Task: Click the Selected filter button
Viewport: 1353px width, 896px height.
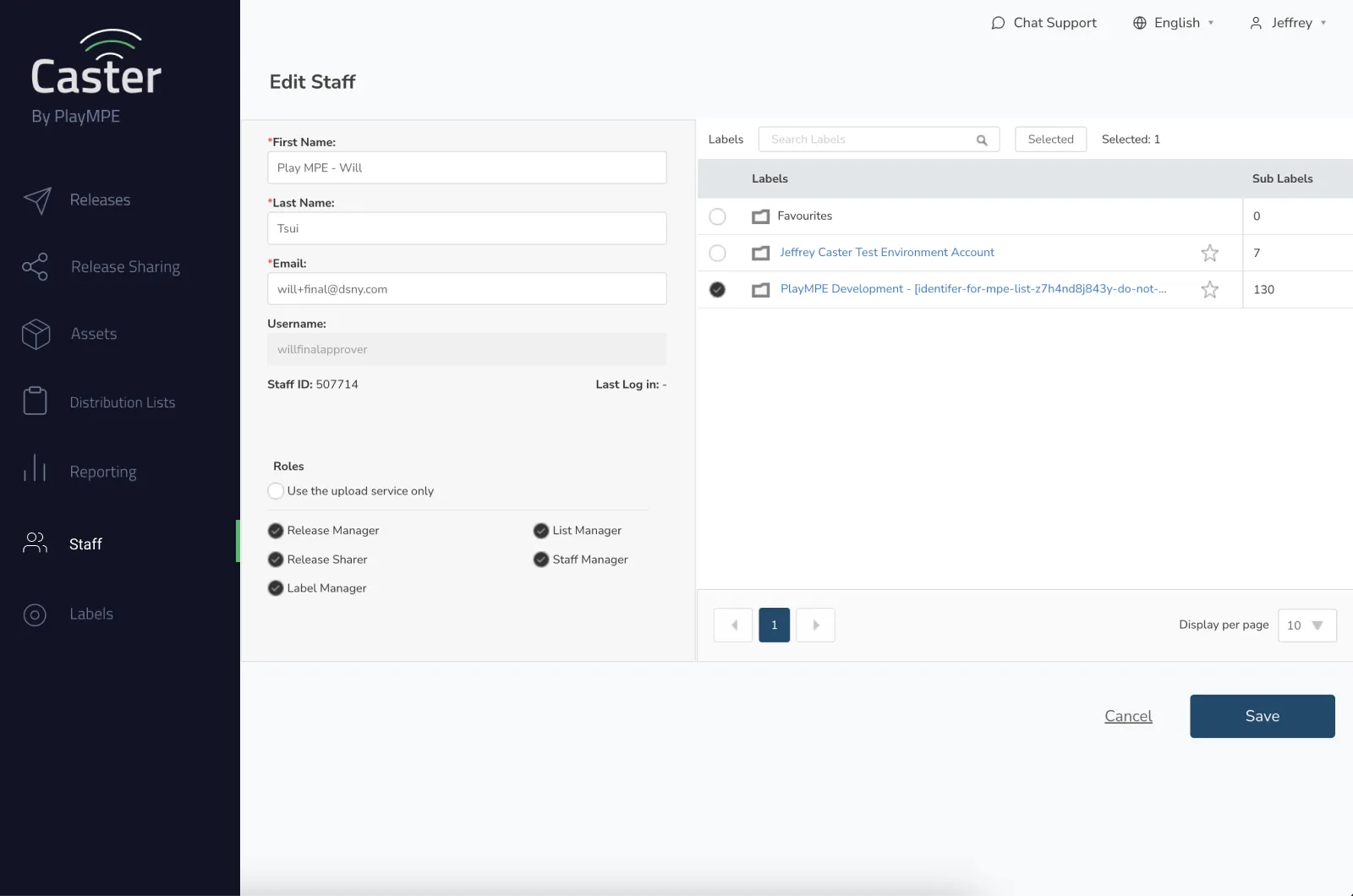Action: pyautogui.click(x=1050, y=139)
